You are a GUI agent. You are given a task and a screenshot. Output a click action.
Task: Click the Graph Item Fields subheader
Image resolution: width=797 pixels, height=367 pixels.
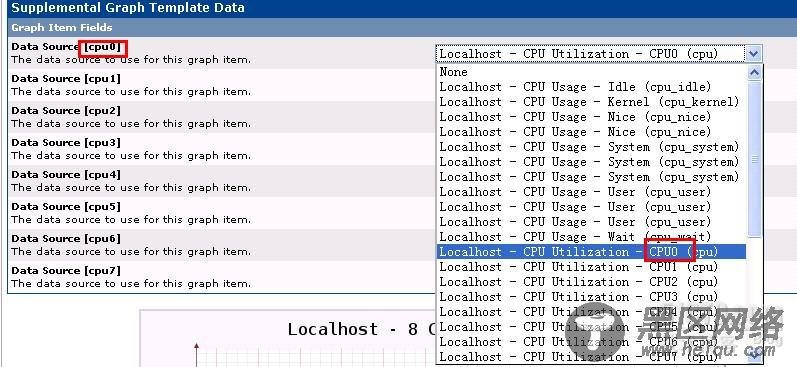point(62,27)
